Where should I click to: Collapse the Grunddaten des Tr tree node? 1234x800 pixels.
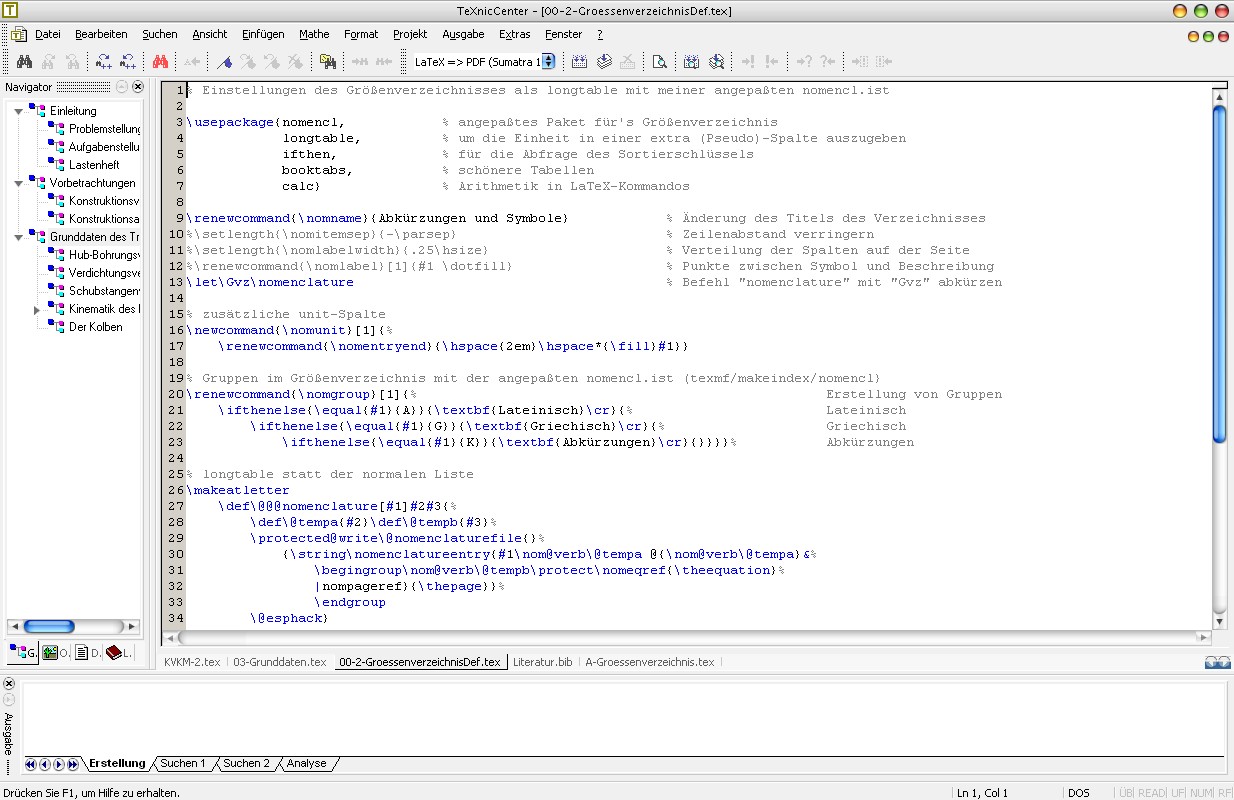19,237
